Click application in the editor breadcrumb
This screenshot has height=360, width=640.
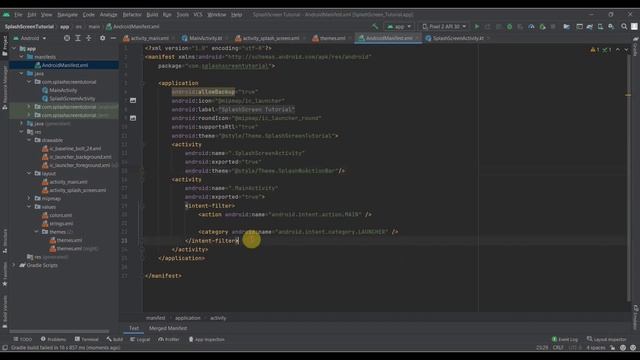tap(188, 318)
